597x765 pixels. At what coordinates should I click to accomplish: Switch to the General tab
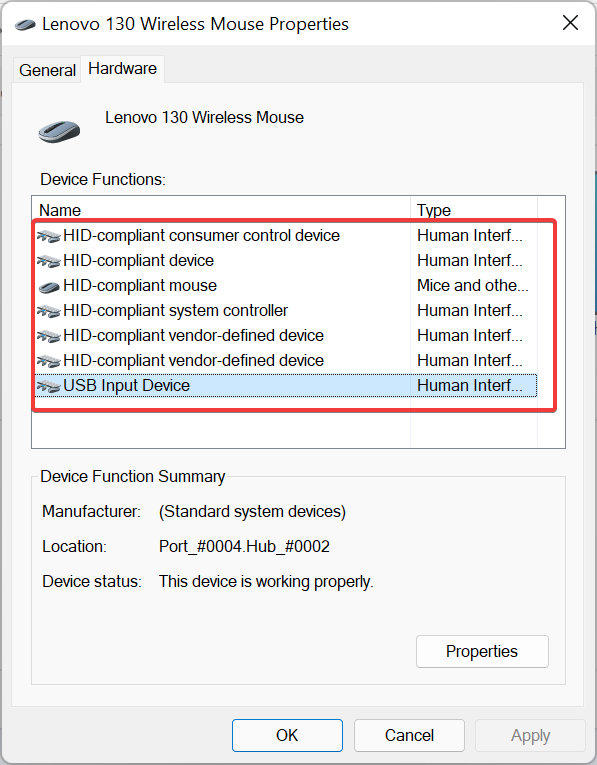pos(47,70)
